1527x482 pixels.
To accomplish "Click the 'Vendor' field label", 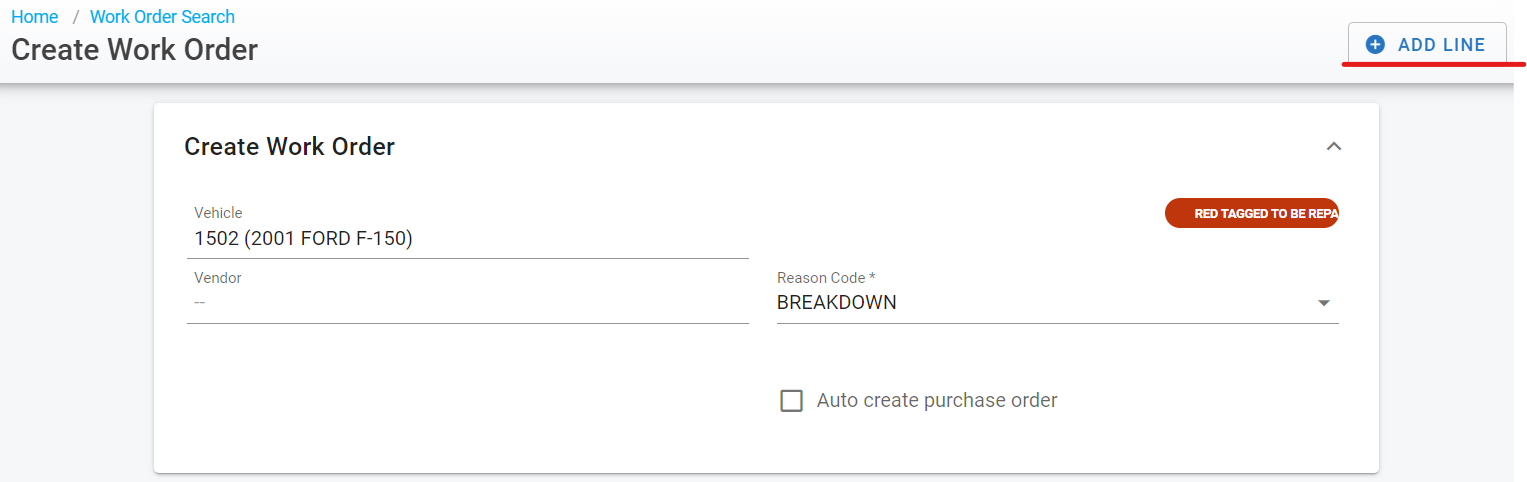I will point(217,278).
